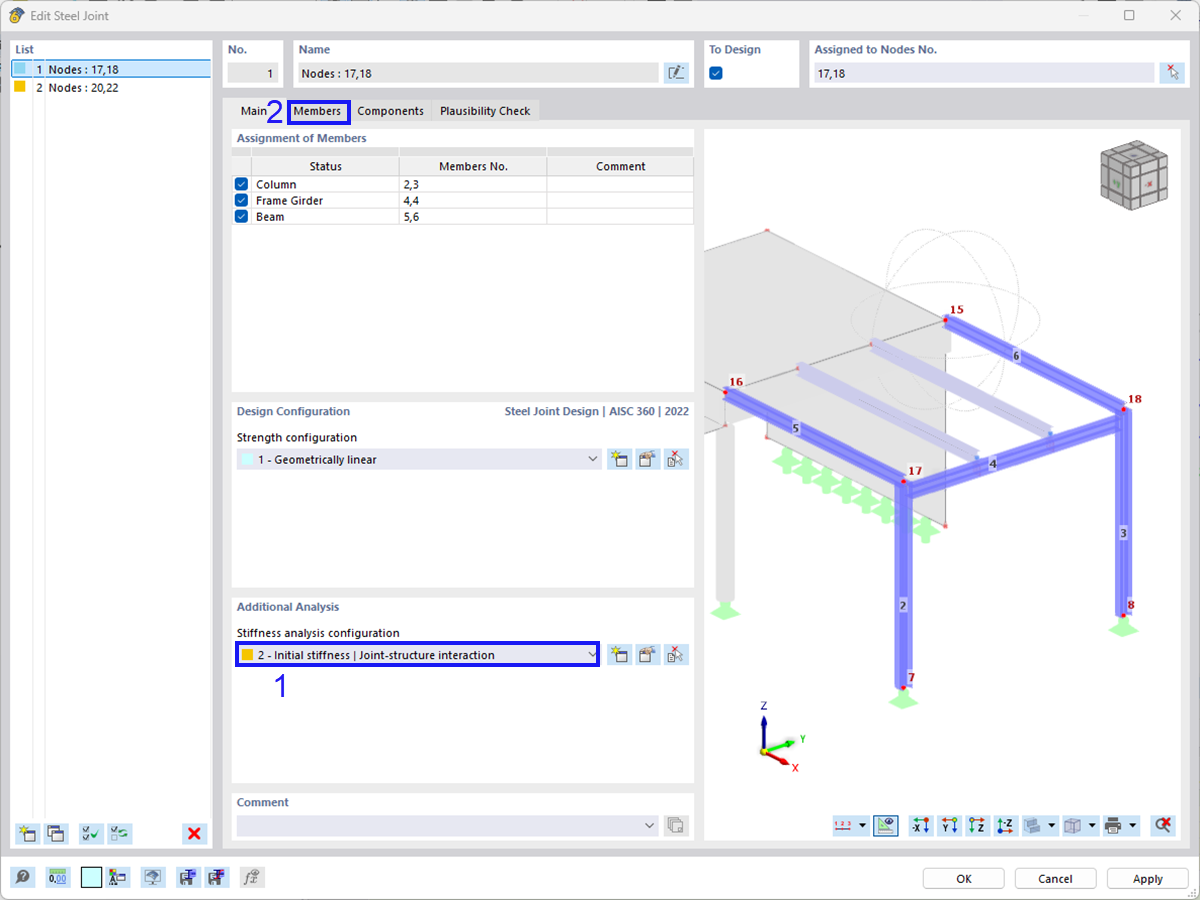
Task: Uncheck the Beam member checkbox
Action: click(241, 216)
